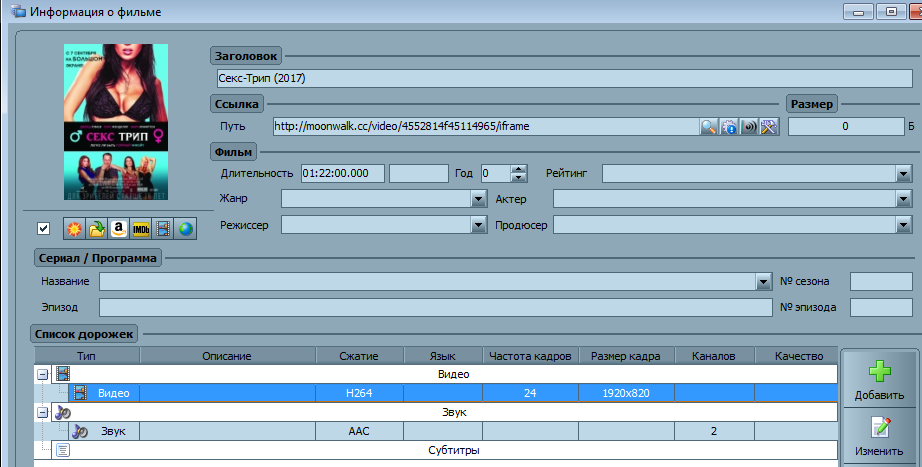Click the magnifier browse icon beside path
The width and height of the screenshot is (922, 467).
click(708, 127)
